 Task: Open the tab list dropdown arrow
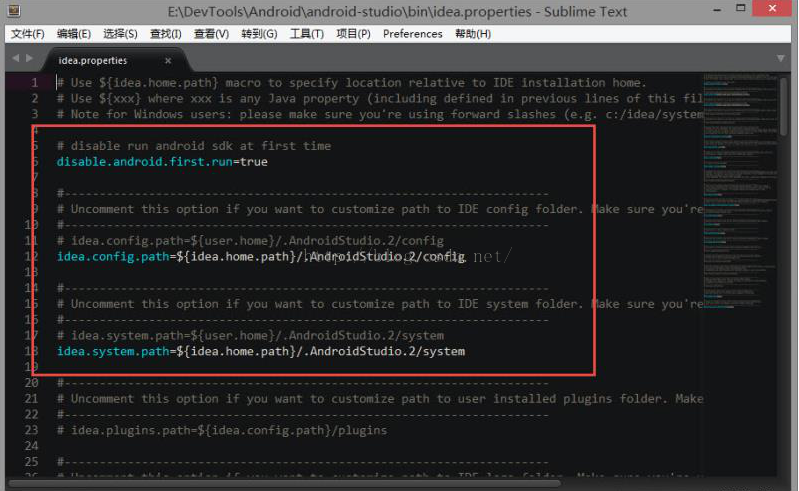click(x=781, y=59)
